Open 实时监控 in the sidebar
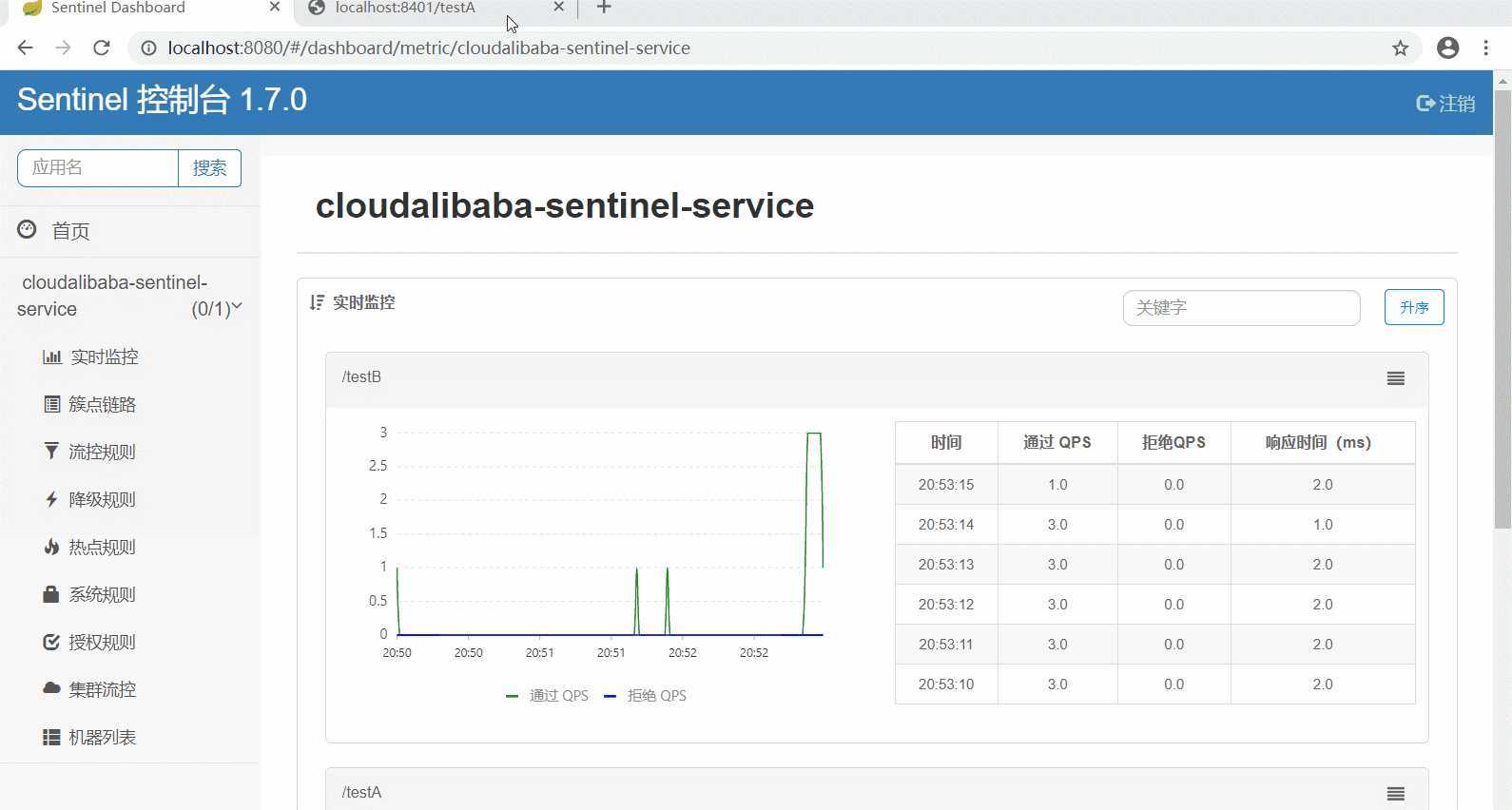The width and height of the screenshot is (1512, 810). (105, 357)
